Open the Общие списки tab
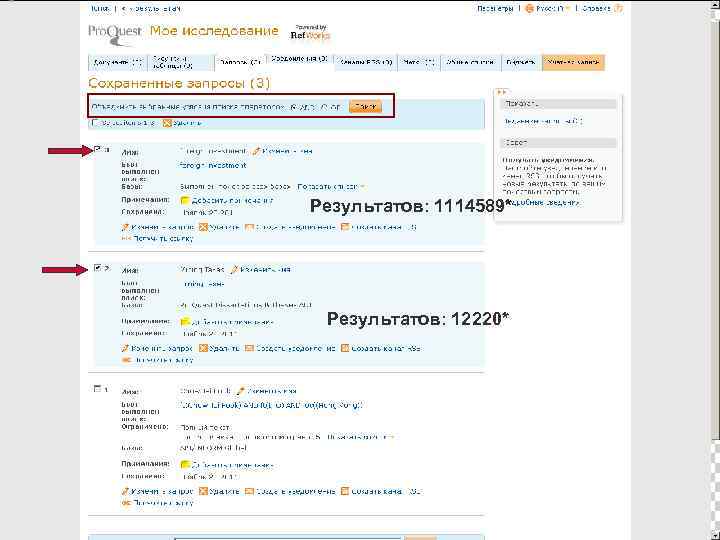The height and width of the screenshot is (540, 720). 471,62
